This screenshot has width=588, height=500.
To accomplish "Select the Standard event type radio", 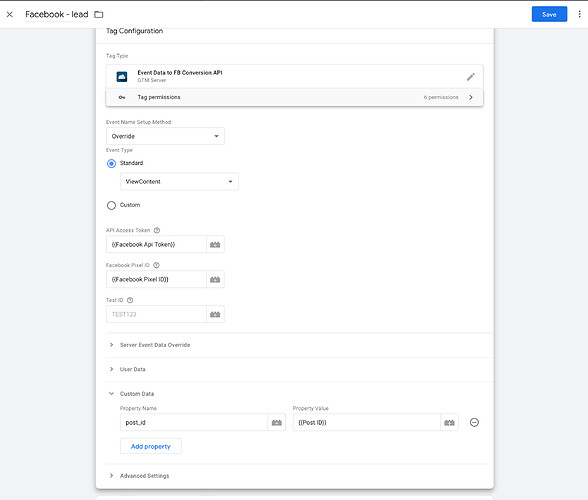I will [x=111, y=164].
